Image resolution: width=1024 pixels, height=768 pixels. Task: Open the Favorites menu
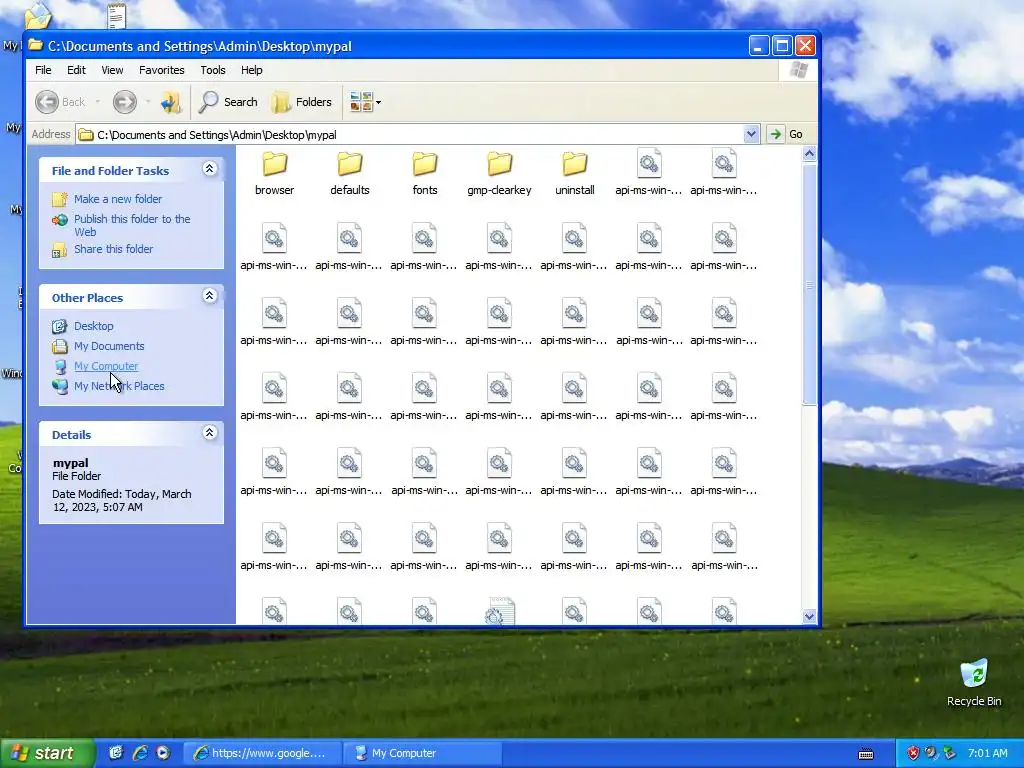(161, 70)
